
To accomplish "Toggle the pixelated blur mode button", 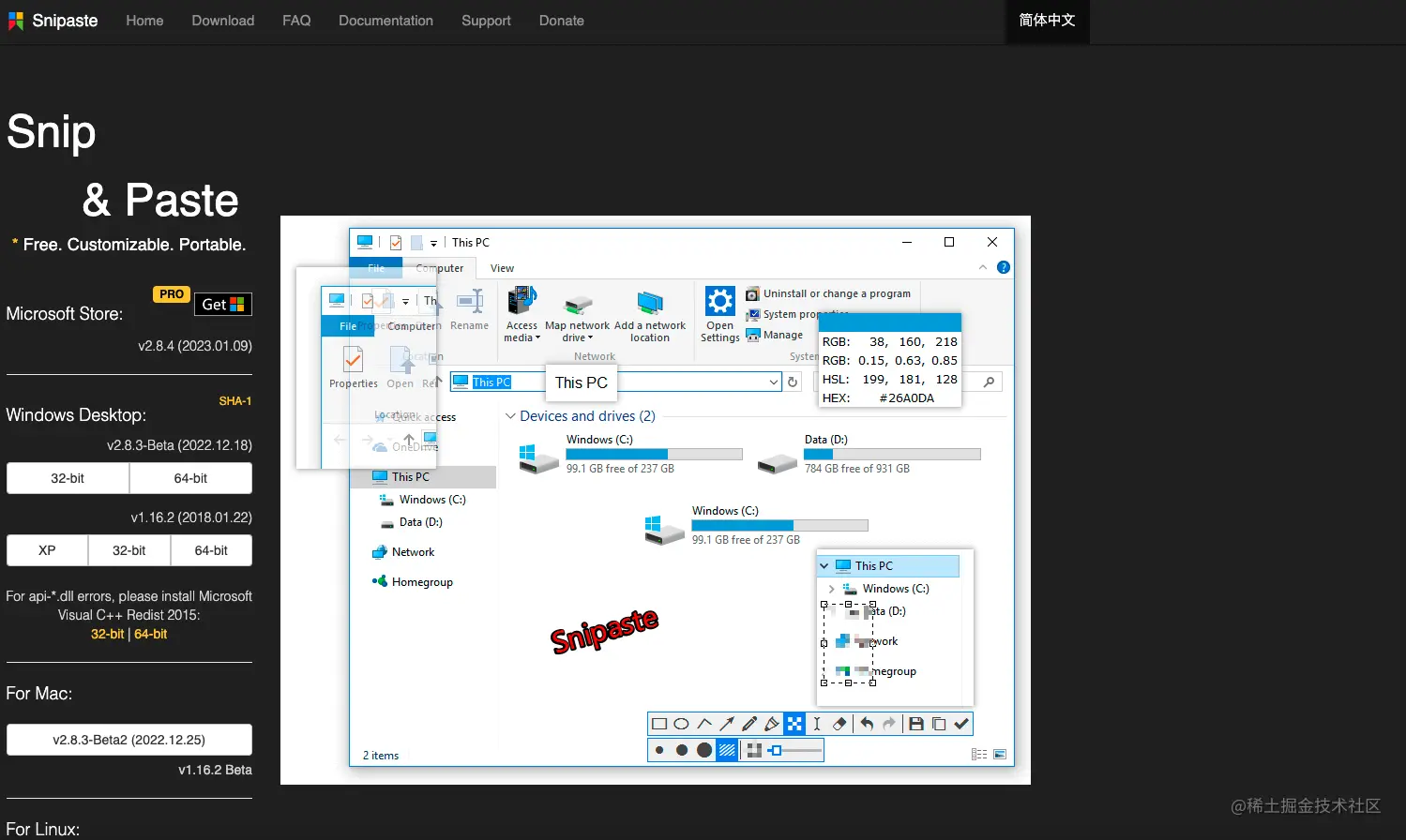I will [x=754, y=750].
